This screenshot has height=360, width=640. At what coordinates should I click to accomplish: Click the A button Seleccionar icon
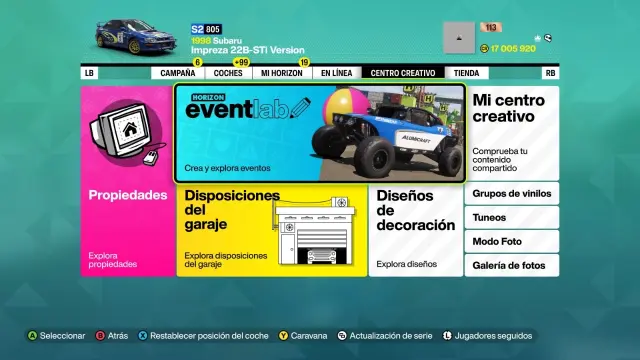tap(32, 336)
